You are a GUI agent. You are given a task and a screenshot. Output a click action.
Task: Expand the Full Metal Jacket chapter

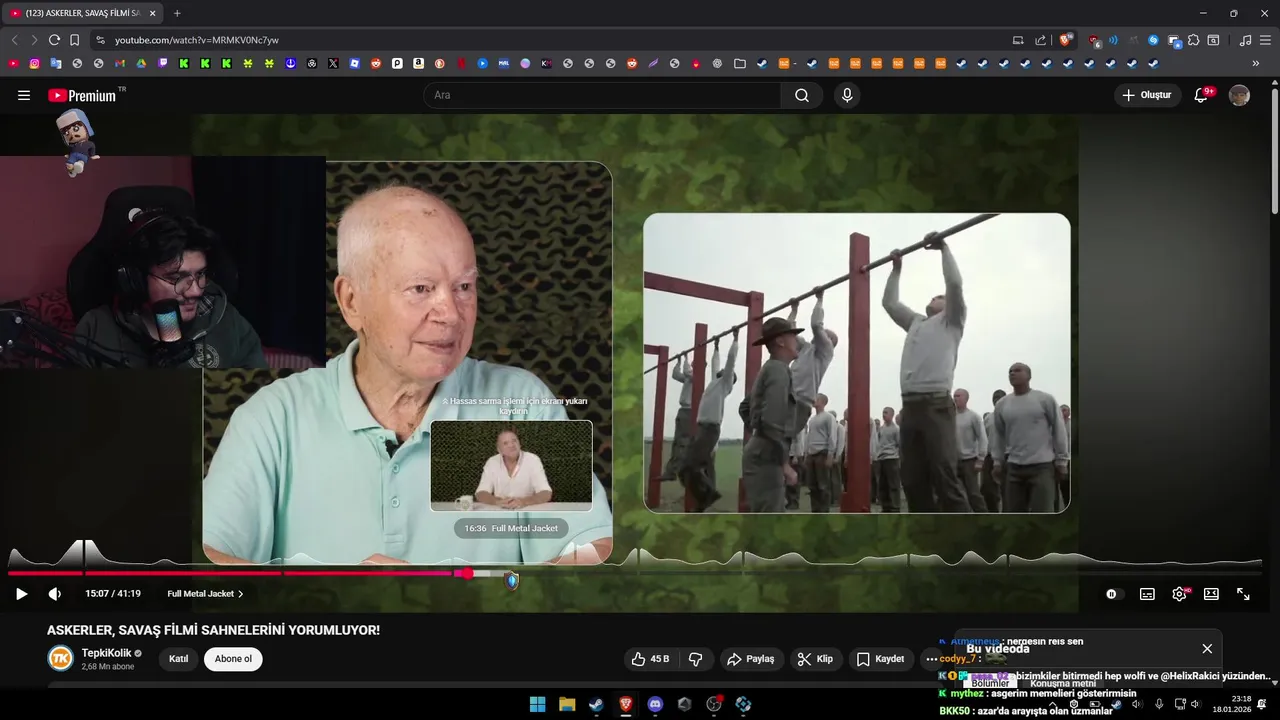[x=205, y=594]
